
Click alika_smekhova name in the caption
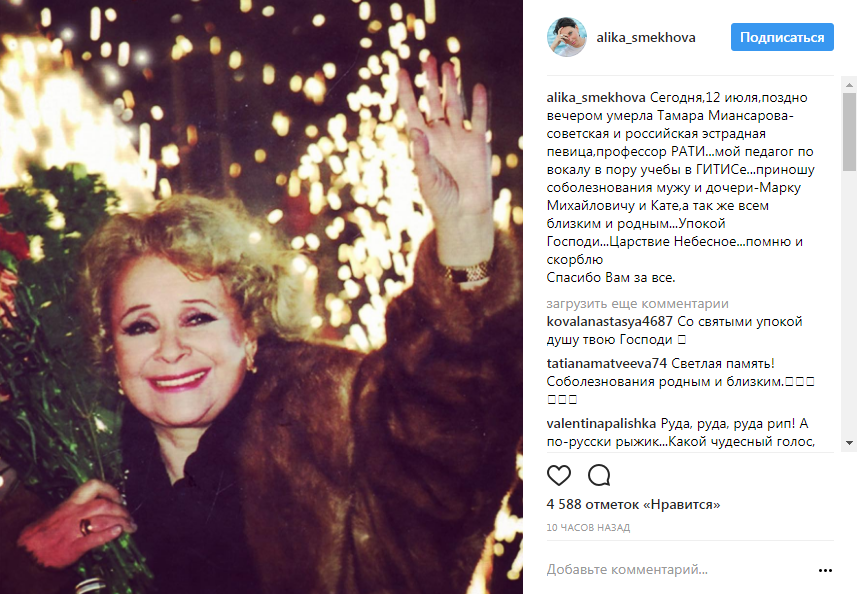tap(596, 98)
